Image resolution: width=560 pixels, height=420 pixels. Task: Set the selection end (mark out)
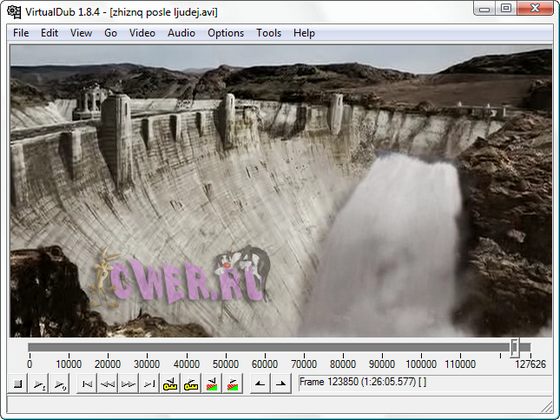(281, 384)
